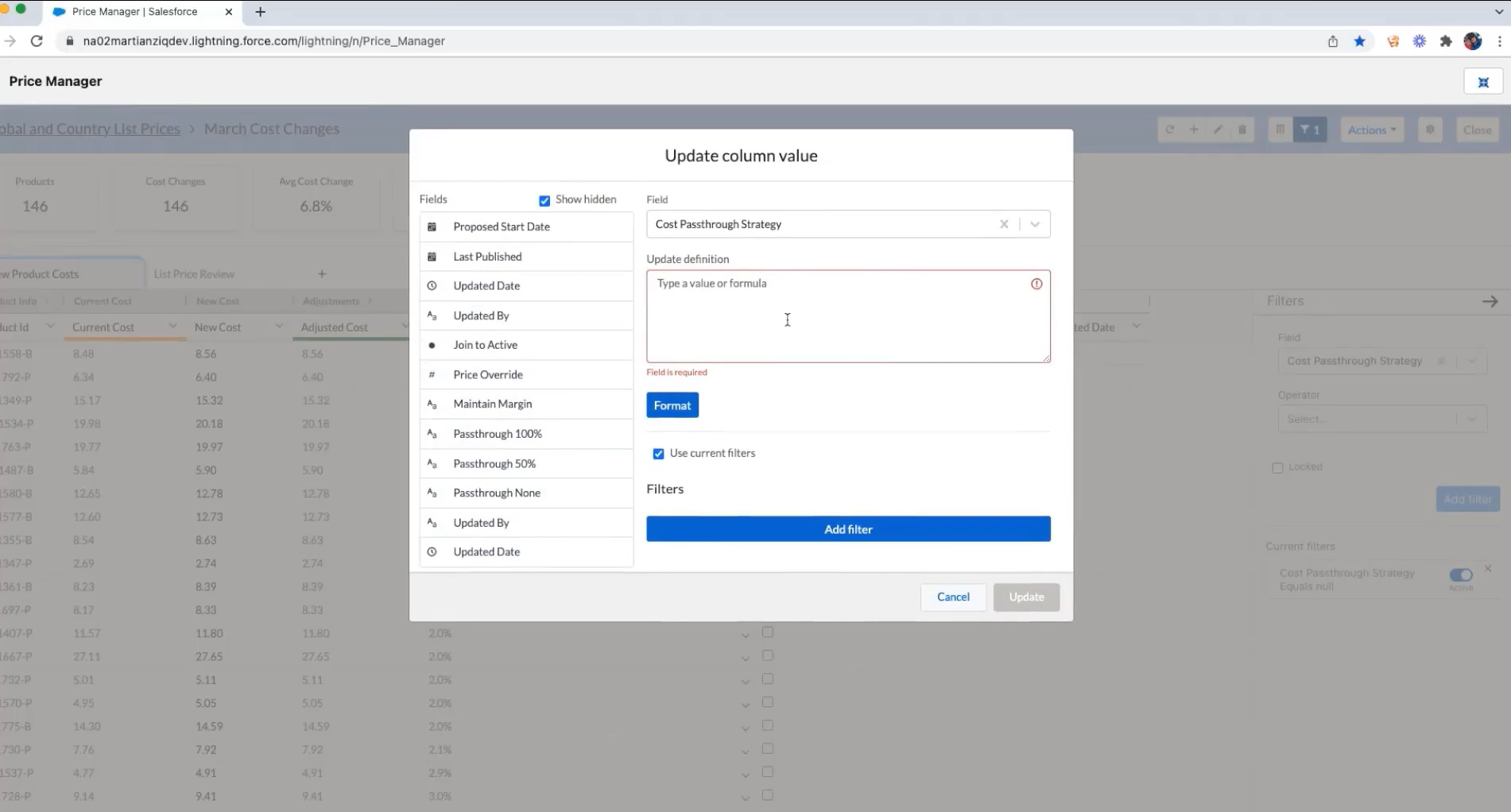Click the error icon in Update definition box

click(1036, 284)
